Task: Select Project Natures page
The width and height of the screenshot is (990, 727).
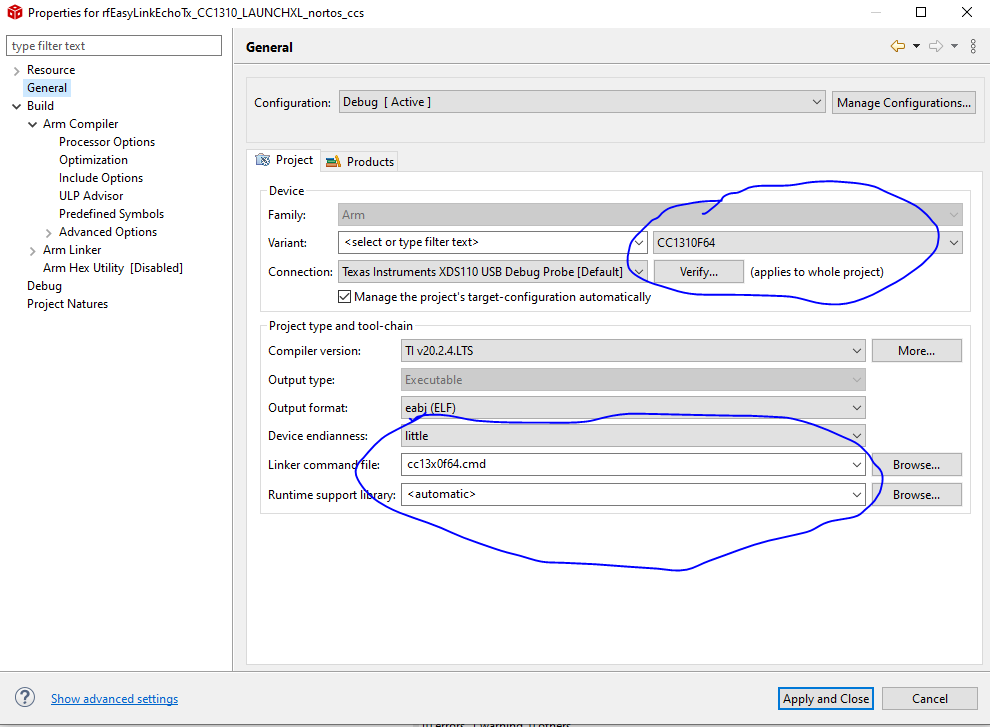Action: (67, 304)
